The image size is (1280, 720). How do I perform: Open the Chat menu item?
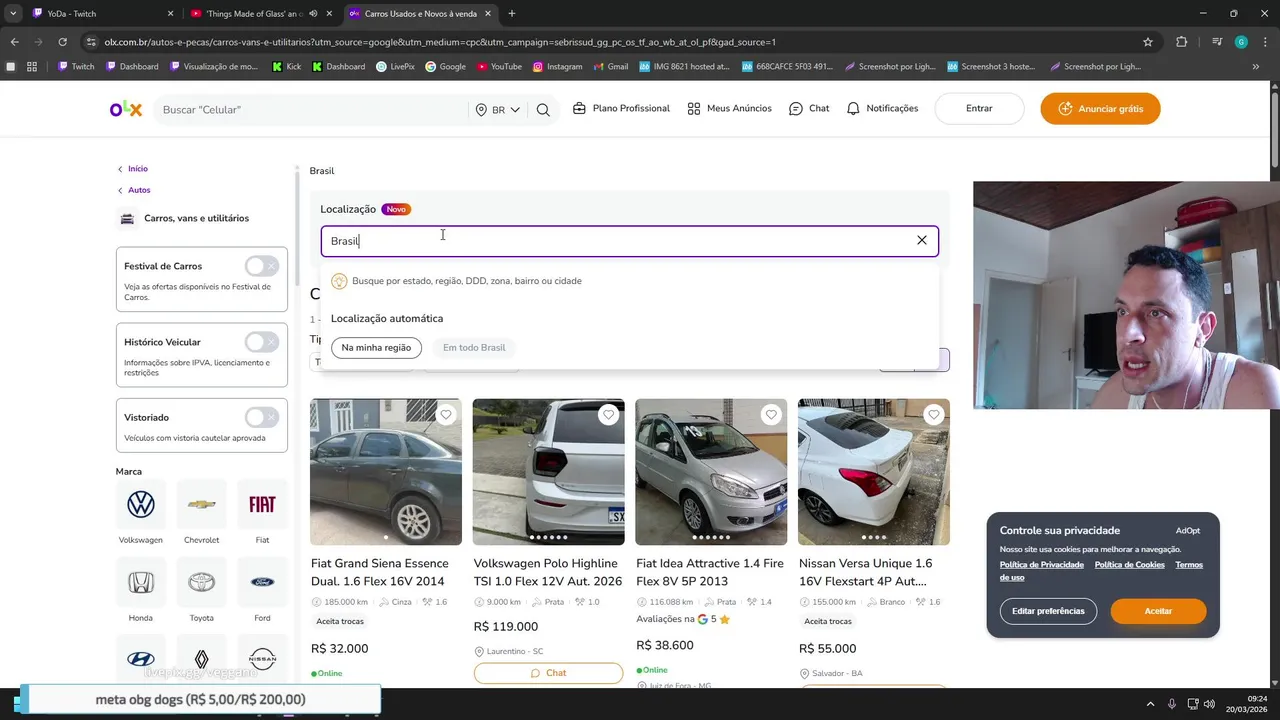coord(809,108)
